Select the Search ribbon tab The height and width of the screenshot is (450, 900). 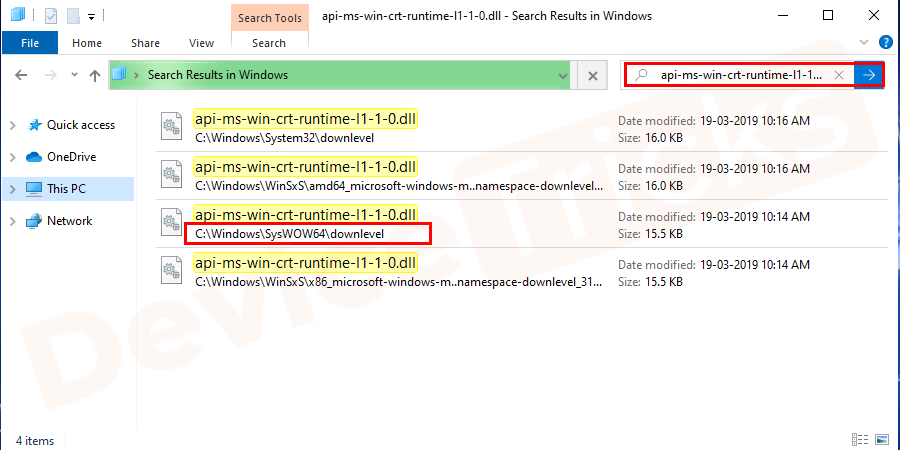[x=269, y=43]
